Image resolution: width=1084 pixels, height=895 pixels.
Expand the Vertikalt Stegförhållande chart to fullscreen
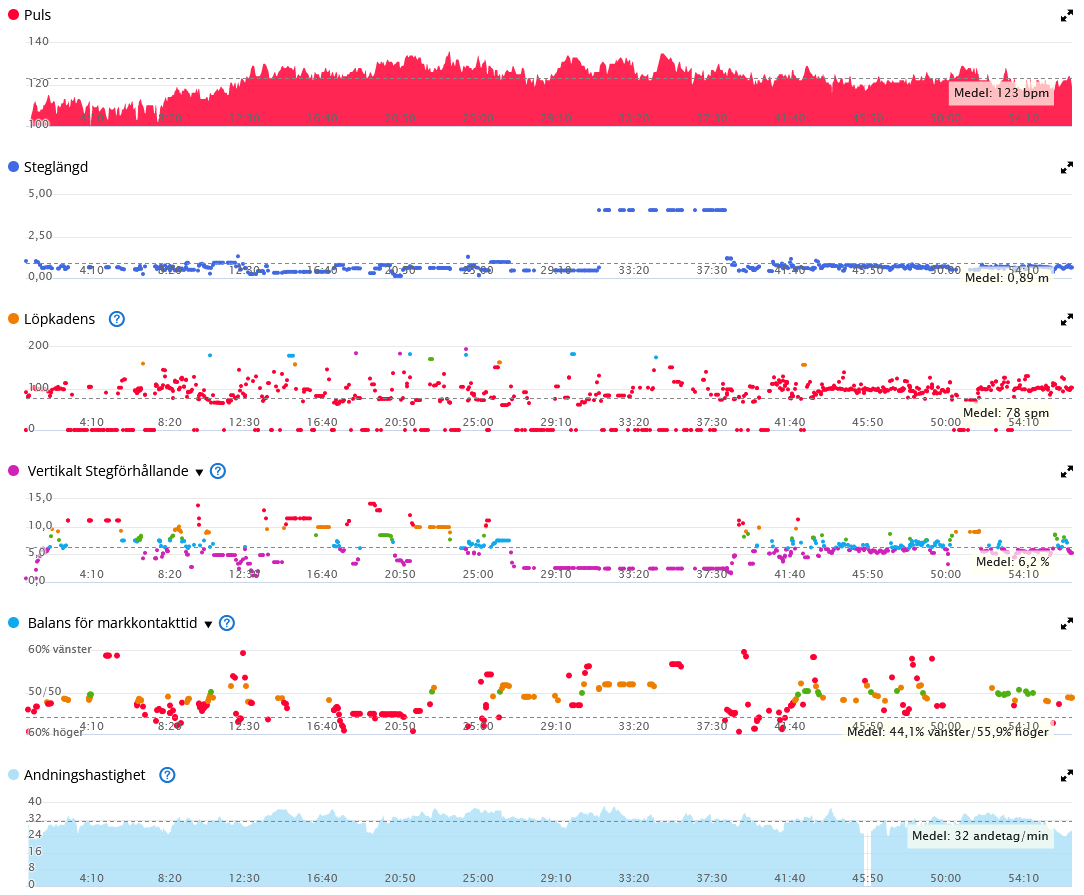point(1067,471)
